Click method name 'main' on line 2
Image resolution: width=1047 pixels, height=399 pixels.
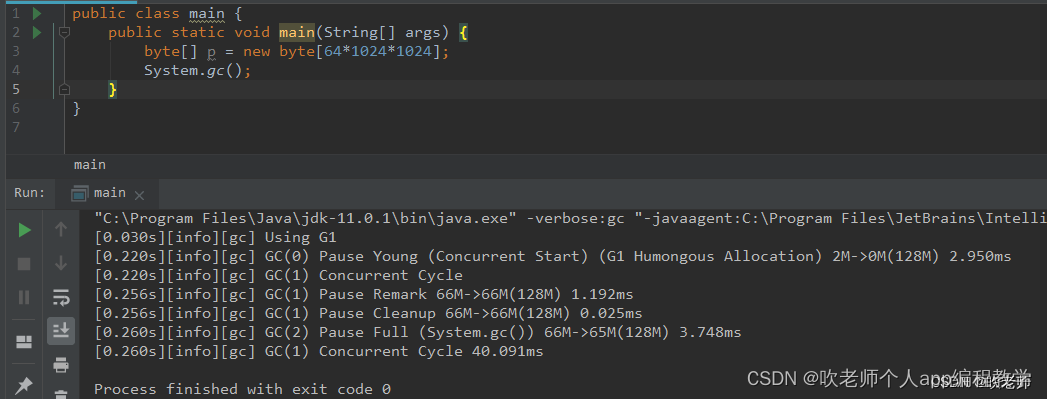click(297, 32)
